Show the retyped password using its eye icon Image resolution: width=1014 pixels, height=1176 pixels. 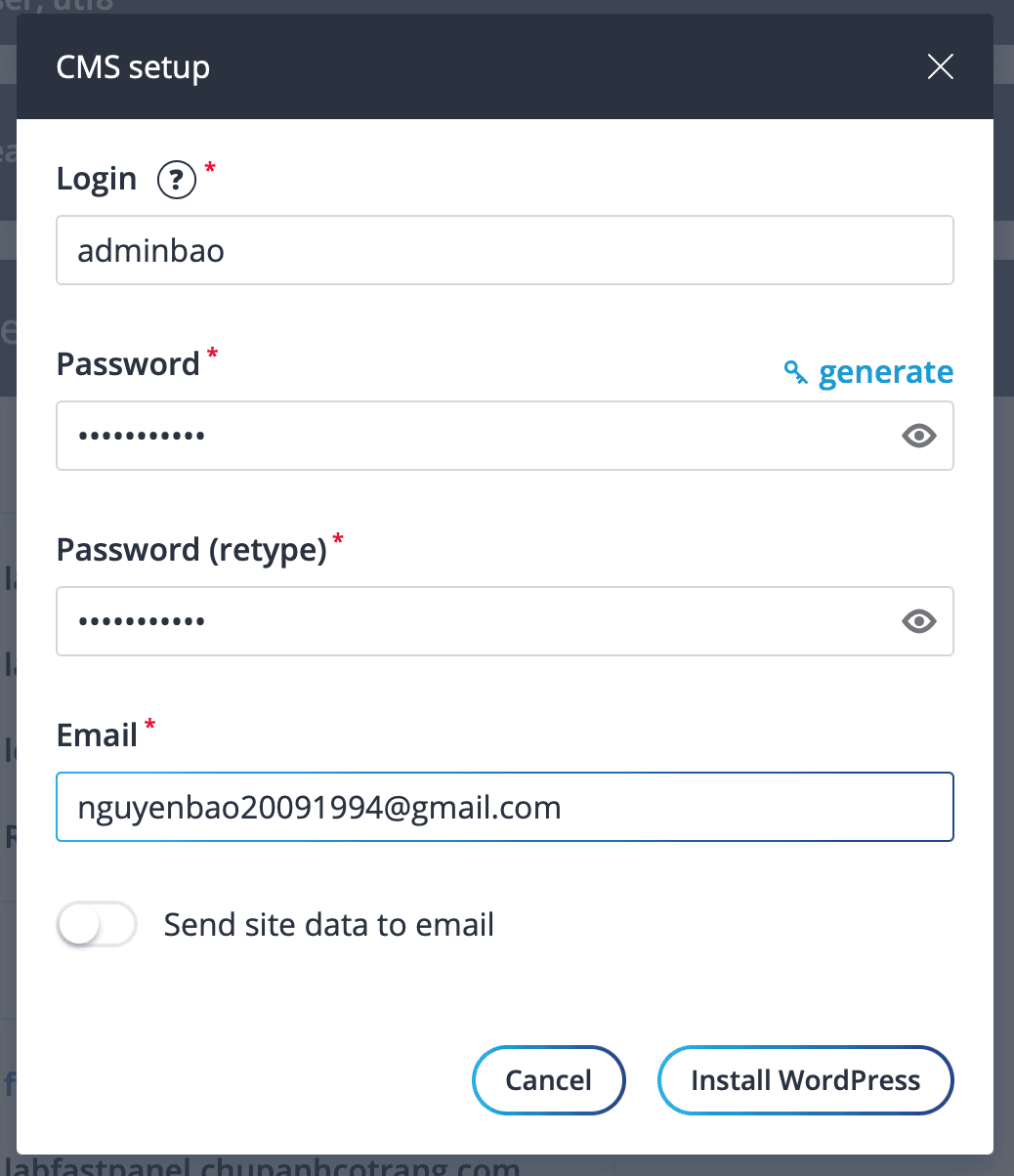point(918,621)
